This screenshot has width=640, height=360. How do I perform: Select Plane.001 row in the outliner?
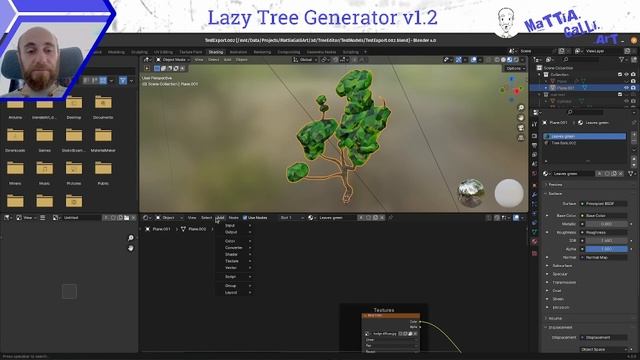(583, 88)
